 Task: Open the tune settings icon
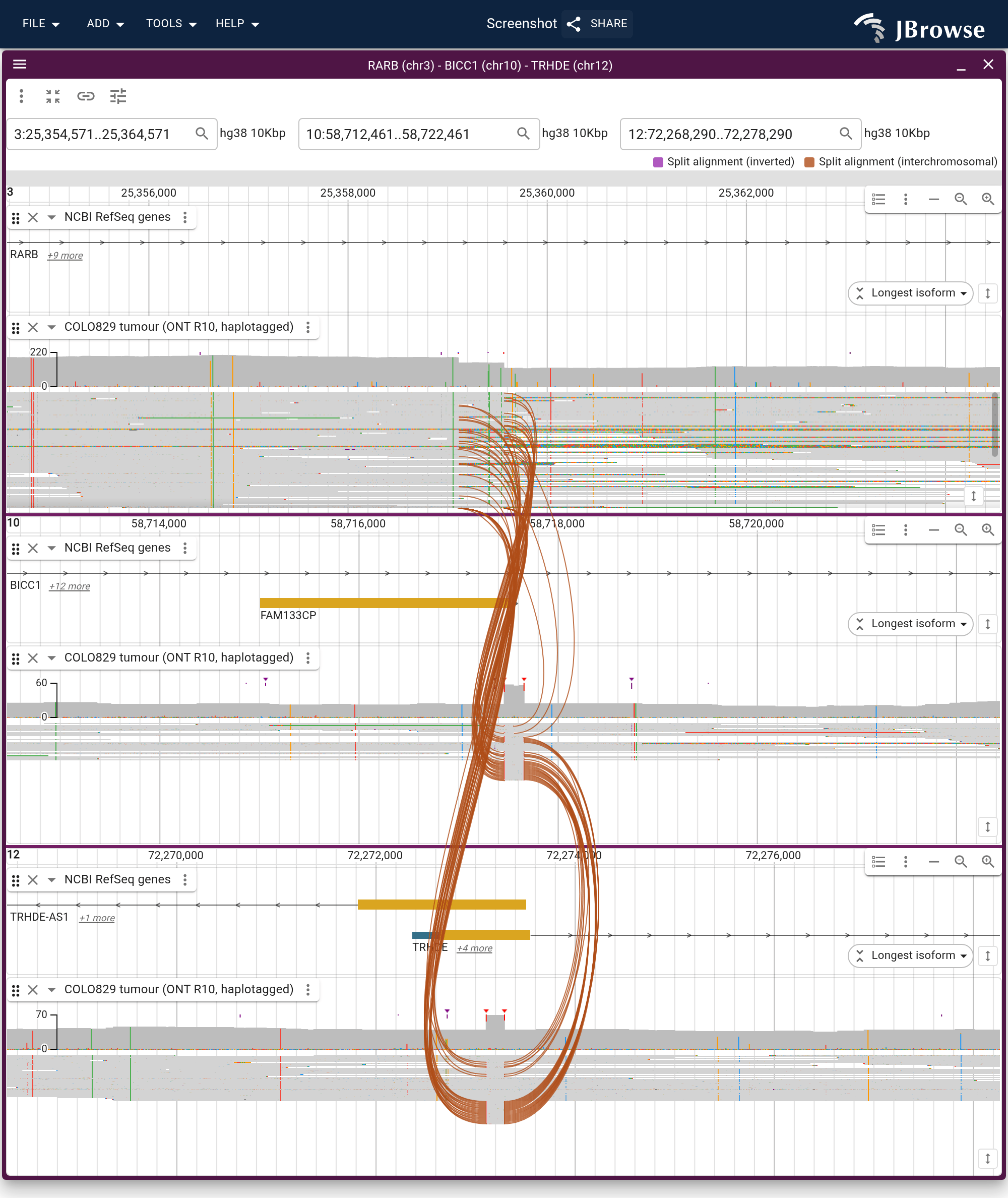pos(118,96)
